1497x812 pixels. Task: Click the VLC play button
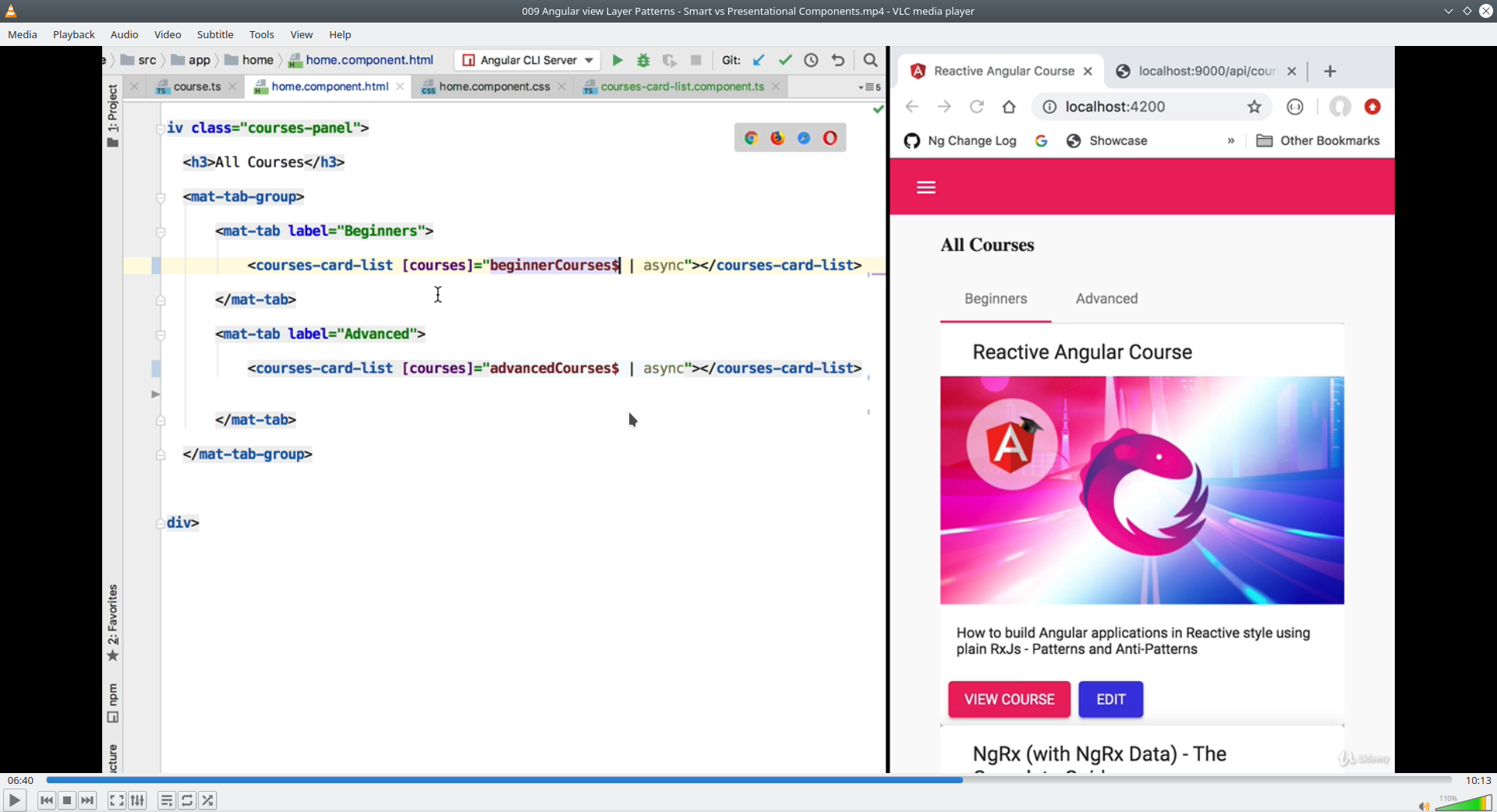(14, 800)
